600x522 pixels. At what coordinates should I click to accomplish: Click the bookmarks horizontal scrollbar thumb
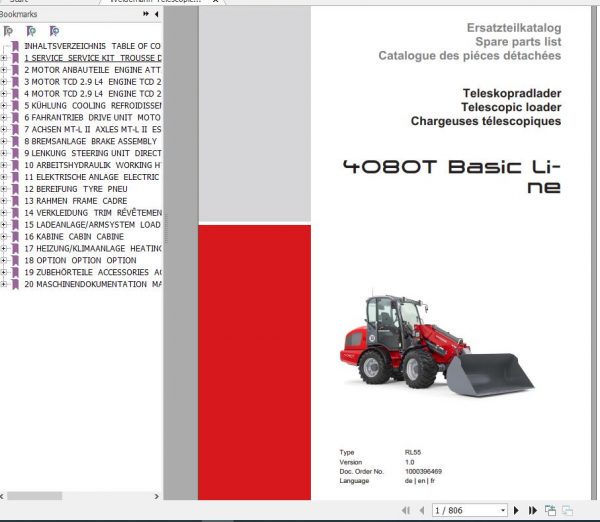tap(35, 496)
